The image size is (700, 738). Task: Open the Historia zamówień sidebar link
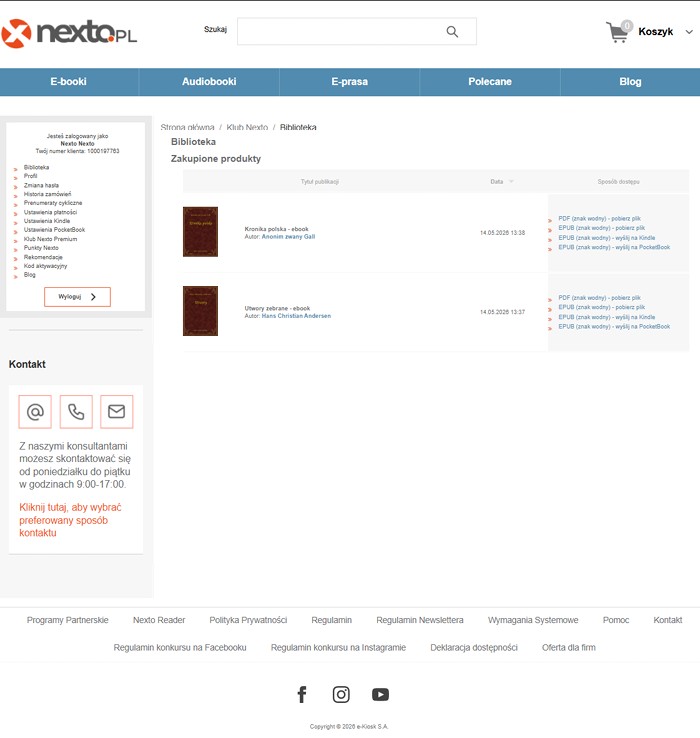point(48,194)
